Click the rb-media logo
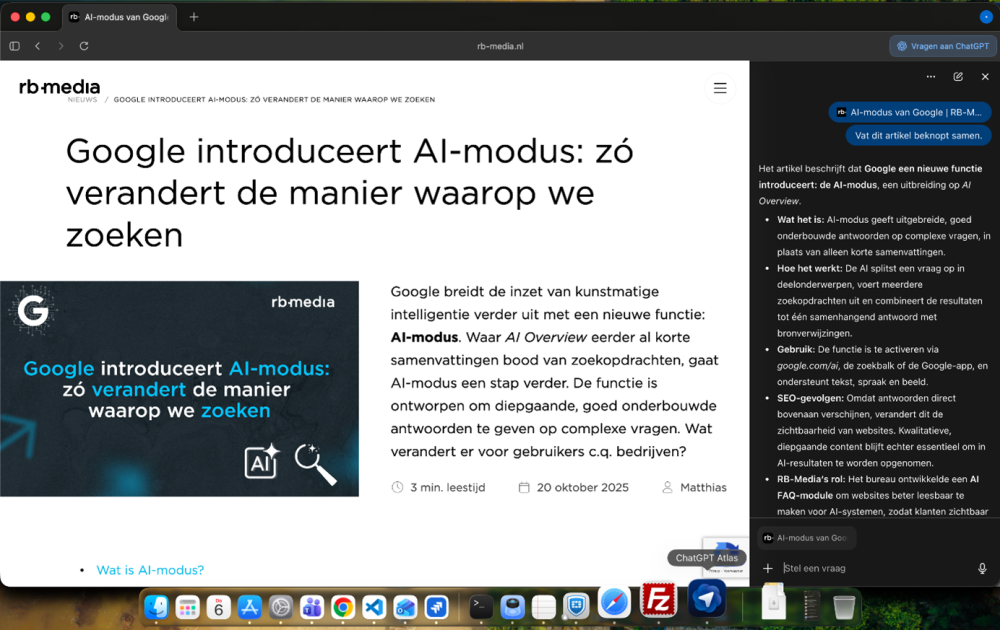Viewport: 1000px width, 630px height. [59, 86]
